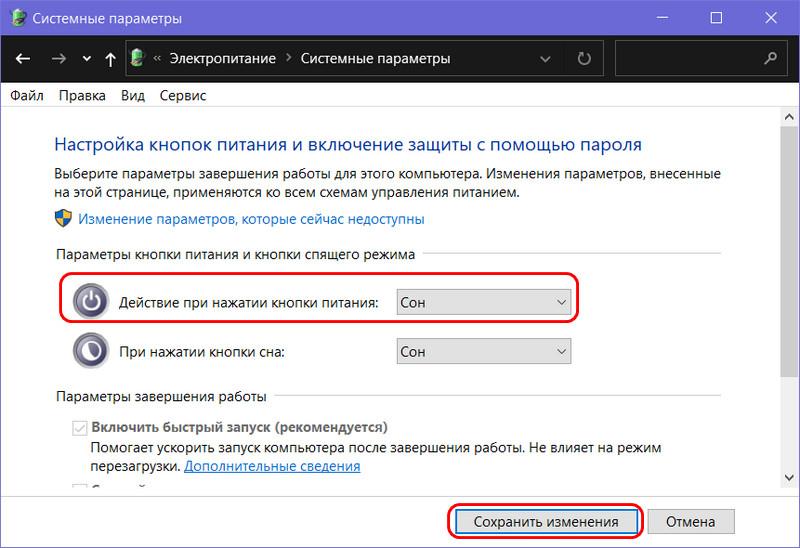Image resolution: width=800 pixels, height=548 pixels.
Task: Click the scrollbar down arrow
Action: coord(789,478)
